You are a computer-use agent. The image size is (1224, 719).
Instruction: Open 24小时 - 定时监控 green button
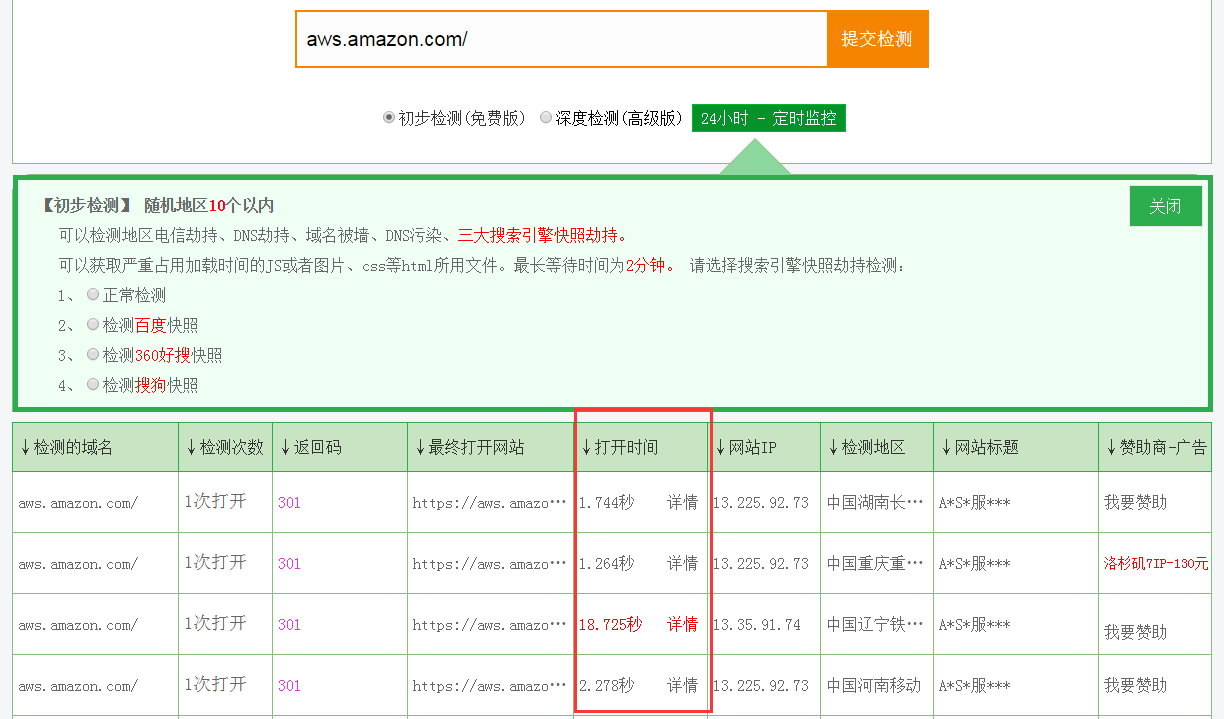tap(769, 118)
